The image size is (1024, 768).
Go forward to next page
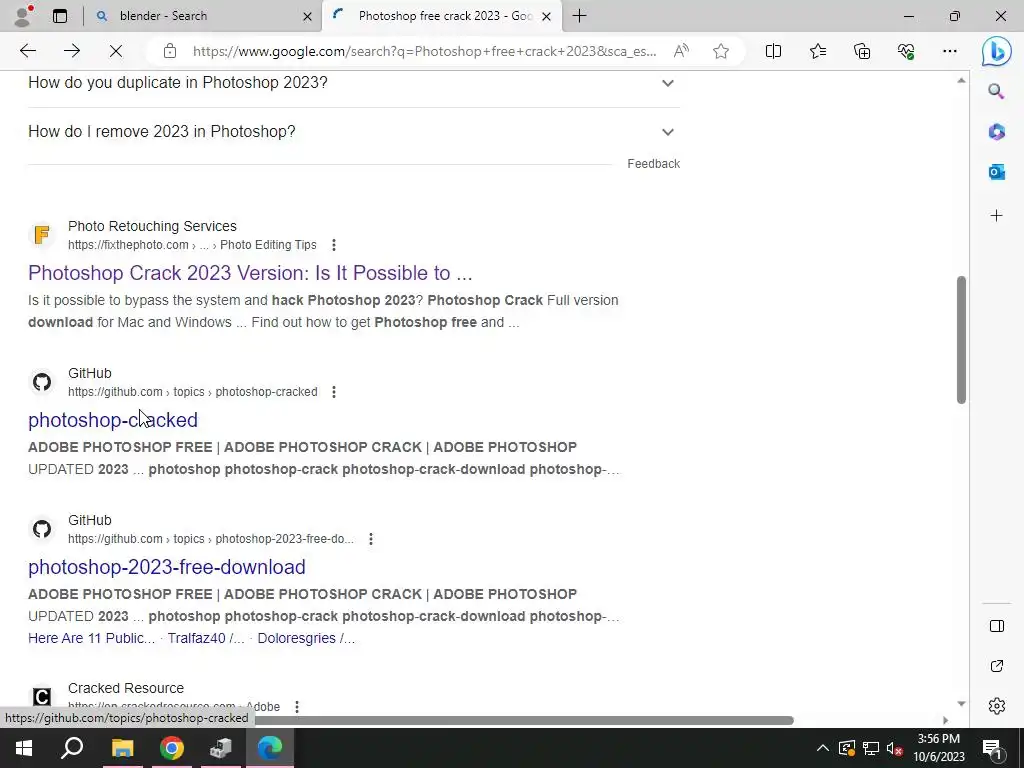point(72,51)
